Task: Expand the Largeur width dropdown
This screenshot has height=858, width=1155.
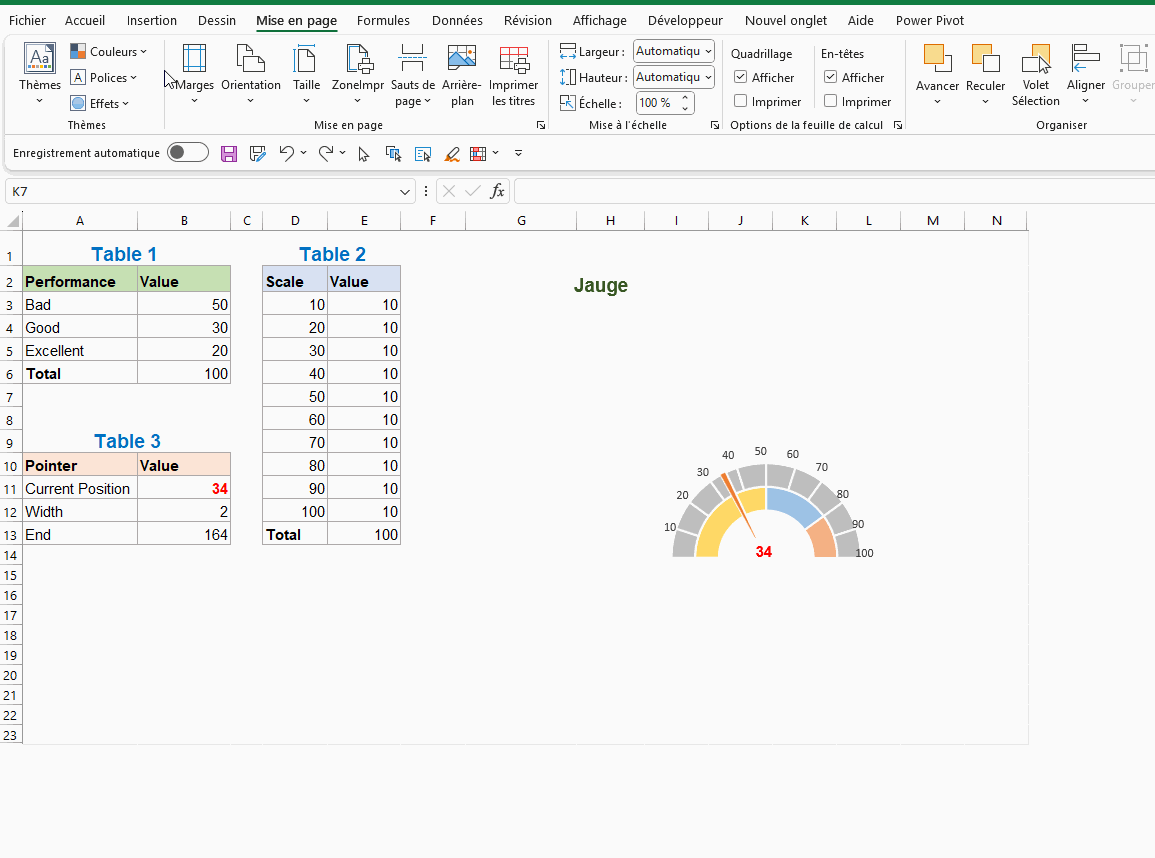Action: [708, 51]
